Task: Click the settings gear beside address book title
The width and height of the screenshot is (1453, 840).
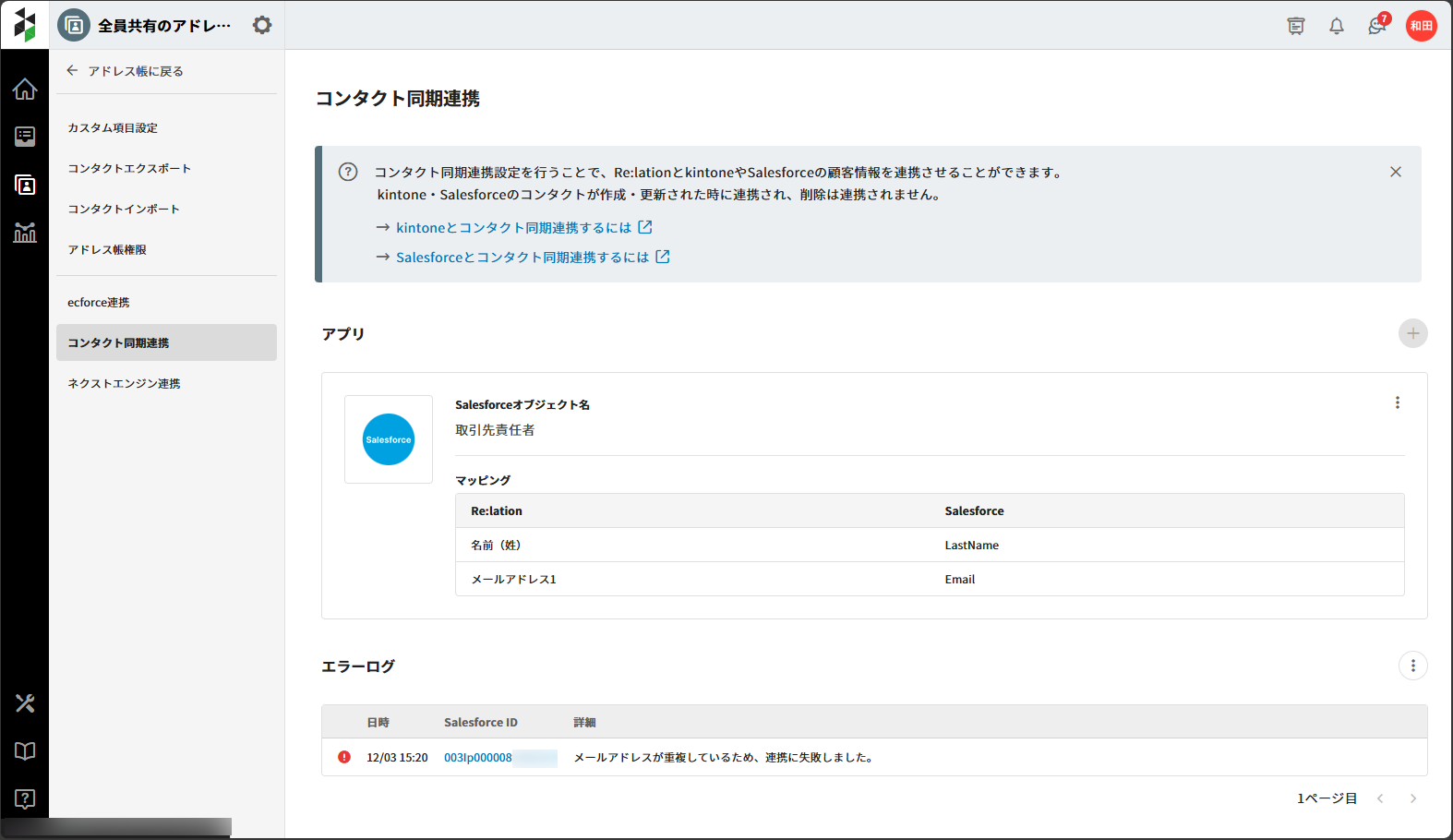Action: [262, 25]
